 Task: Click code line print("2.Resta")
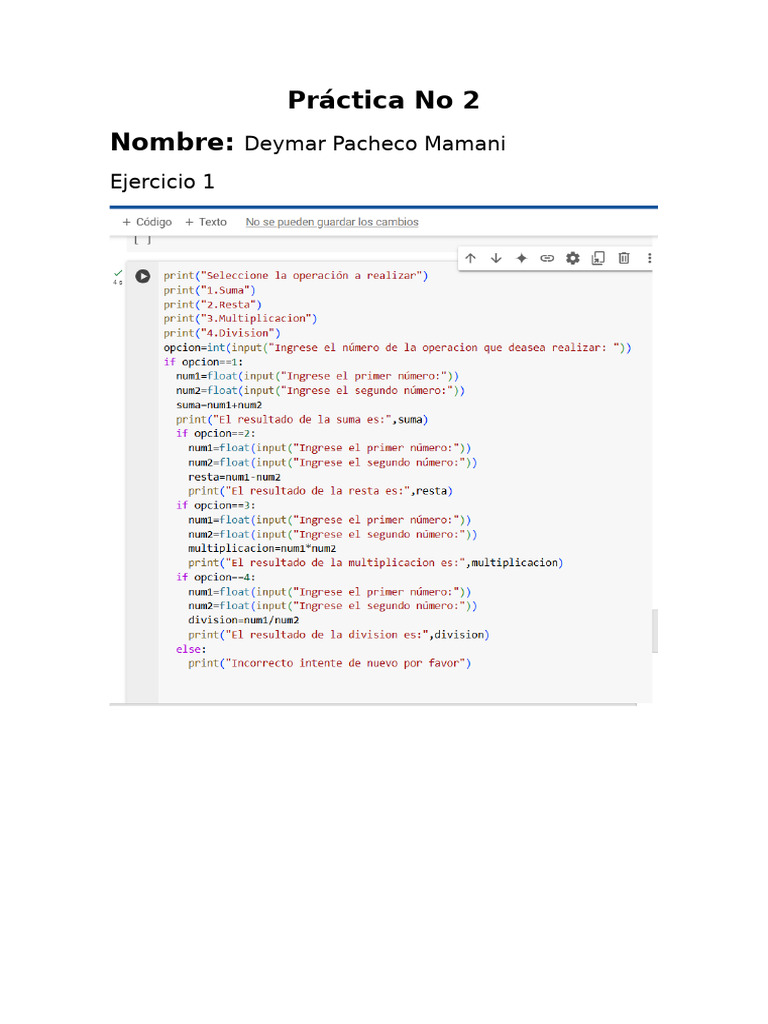212,304
